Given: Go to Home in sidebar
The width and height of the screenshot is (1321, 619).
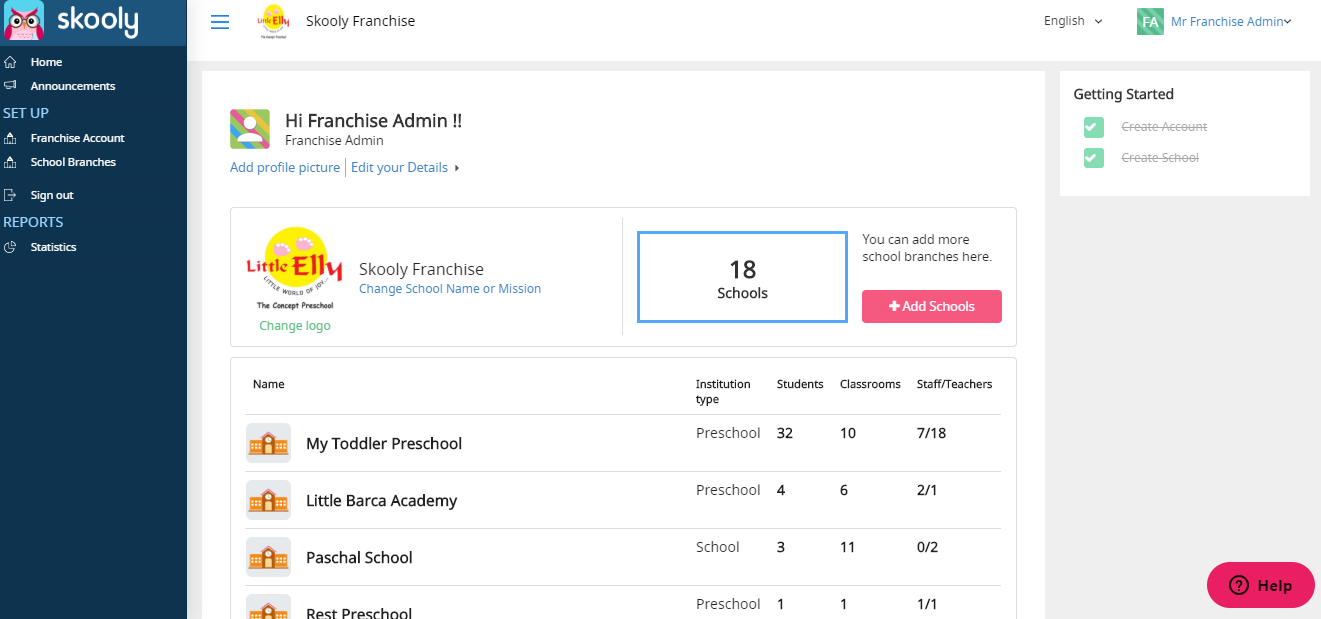Looking at the screenshot, I should (46, 62).
